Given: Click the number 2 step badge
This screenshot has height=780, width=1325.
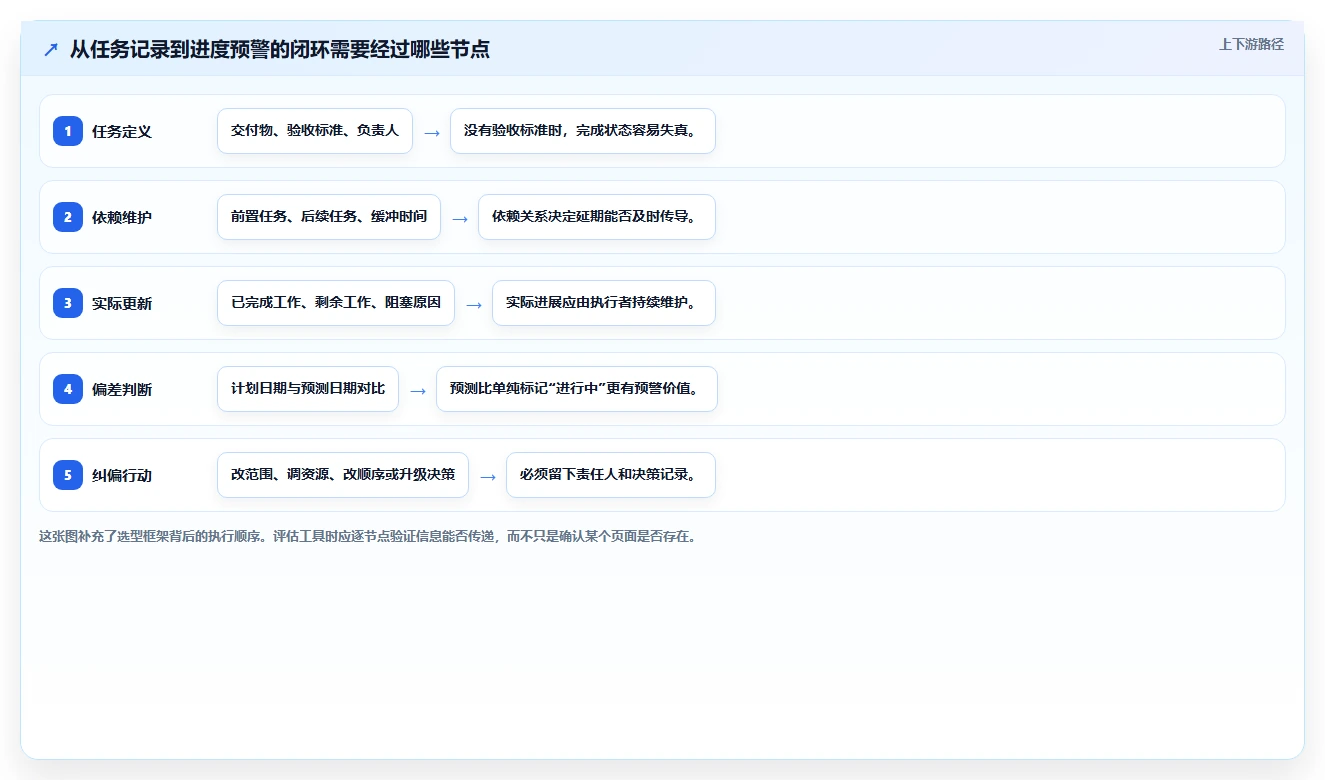Looking at the screenshot, I should click(x=68, y=217).
